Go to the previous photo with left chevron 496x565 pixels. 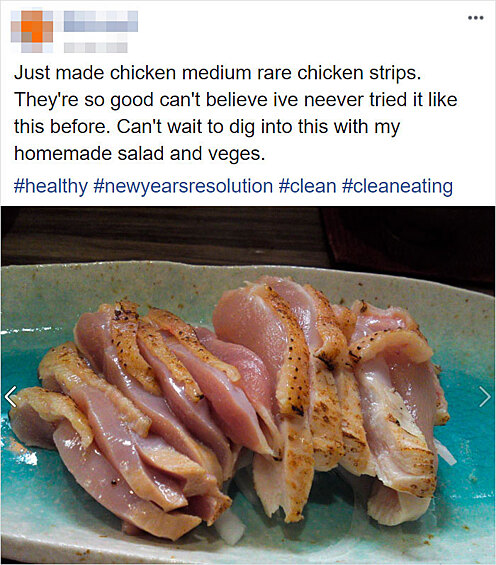point(11,396)
